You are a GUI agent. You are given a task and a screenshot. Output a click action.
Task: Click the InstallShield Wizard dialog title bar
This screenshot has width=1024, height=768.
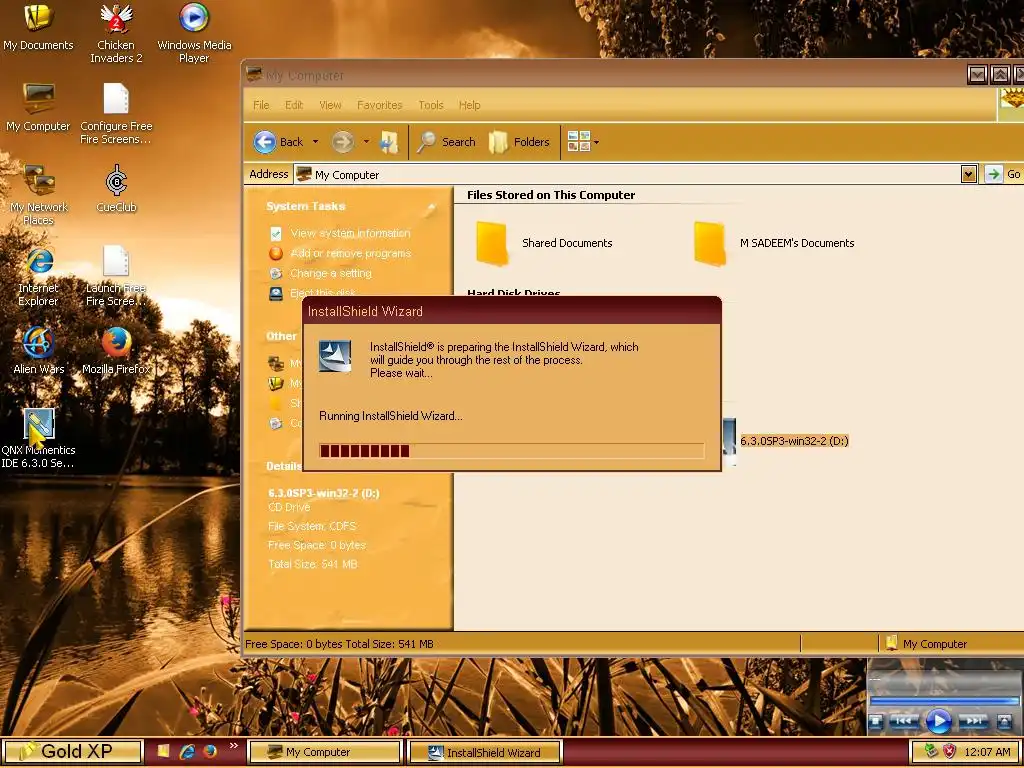[x=513, y=312]
